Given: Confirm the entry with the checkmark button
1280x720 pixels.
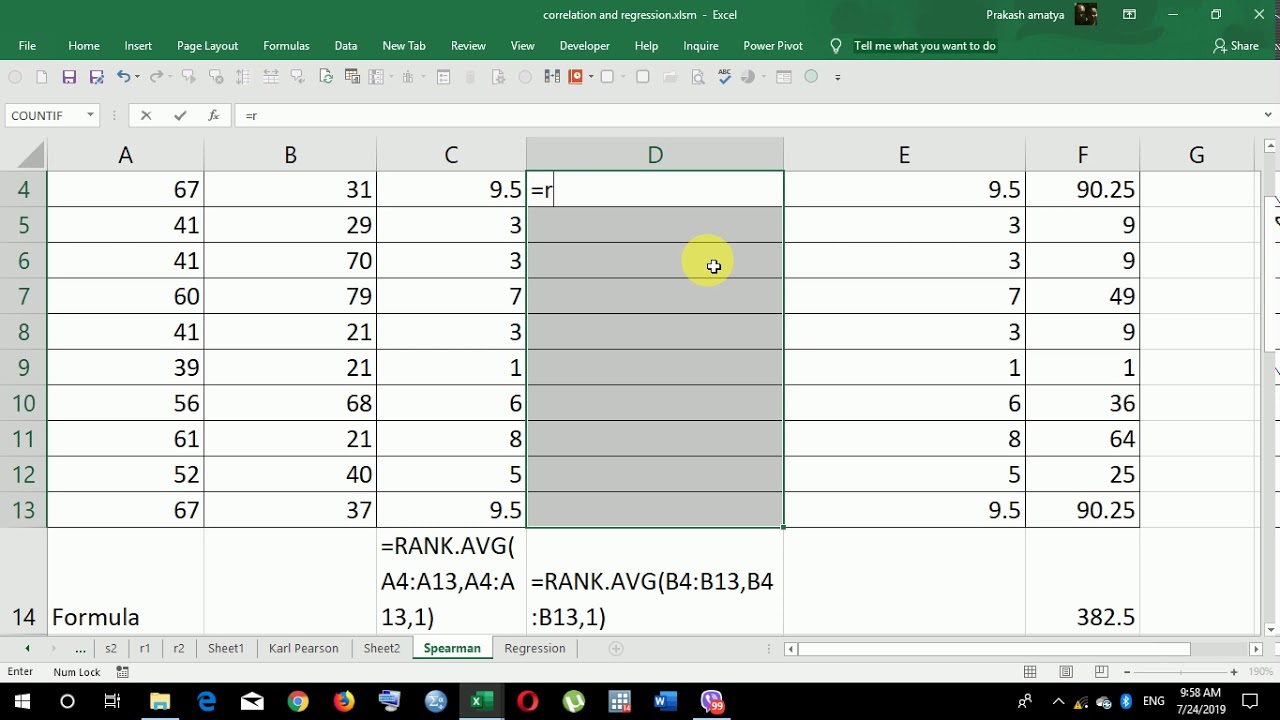Looking at the screenshot, I should click(180, 116).
